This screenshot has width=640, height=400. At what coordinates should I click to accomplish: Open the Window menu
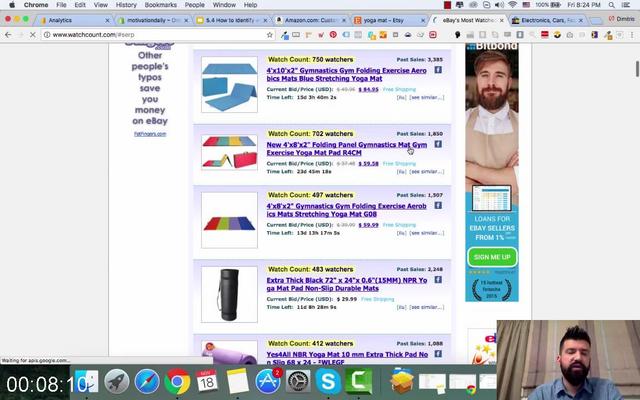224,5
